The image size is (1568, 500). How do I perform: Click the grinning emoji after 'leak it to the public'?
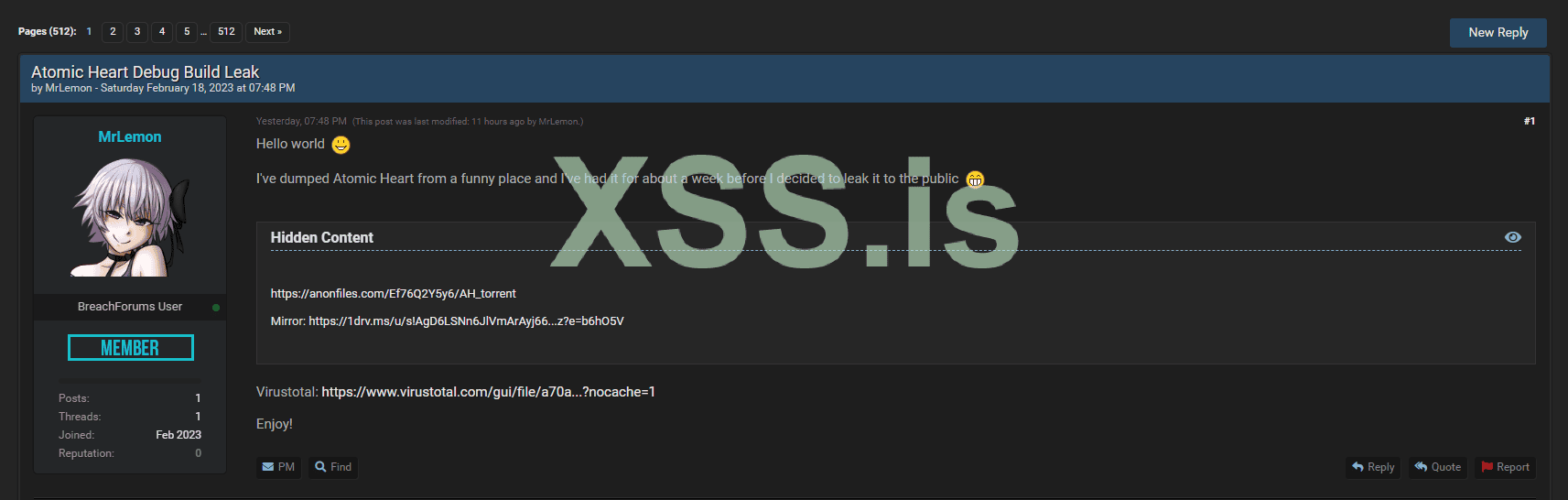(975, 179)
